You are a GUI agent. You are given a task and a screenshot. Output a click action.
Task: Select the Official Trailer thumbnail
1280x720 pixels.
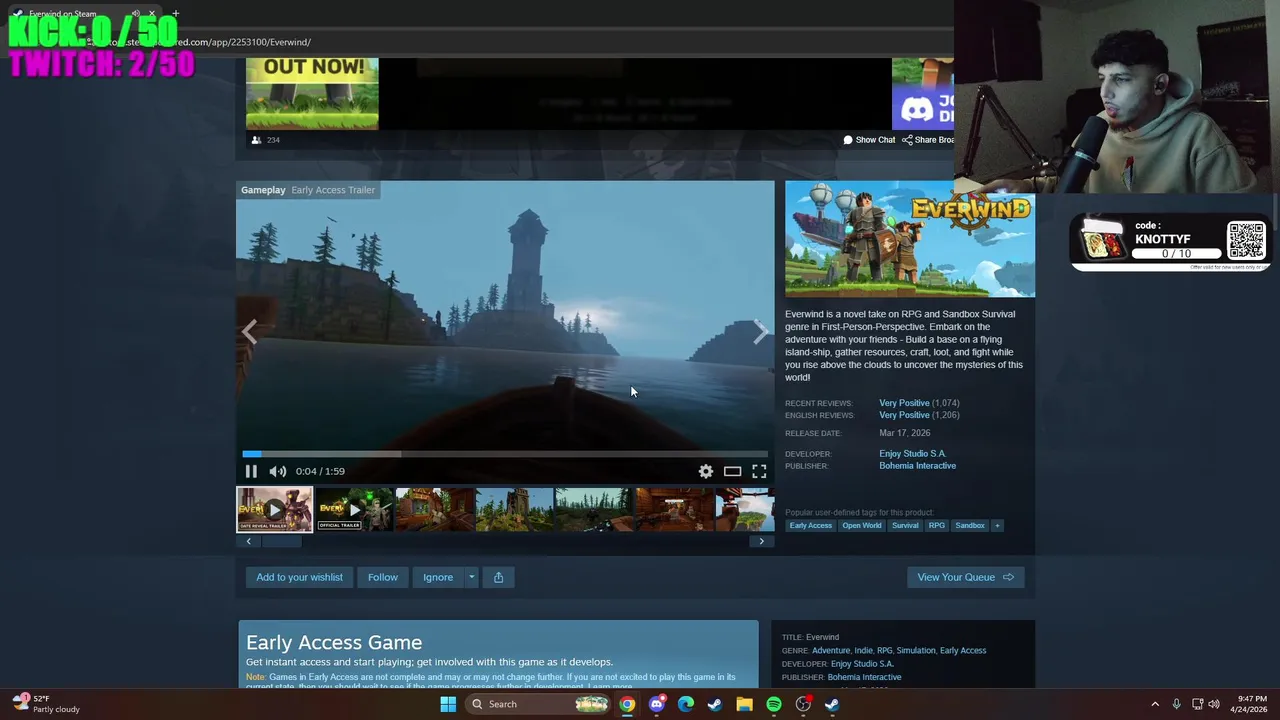354,509
